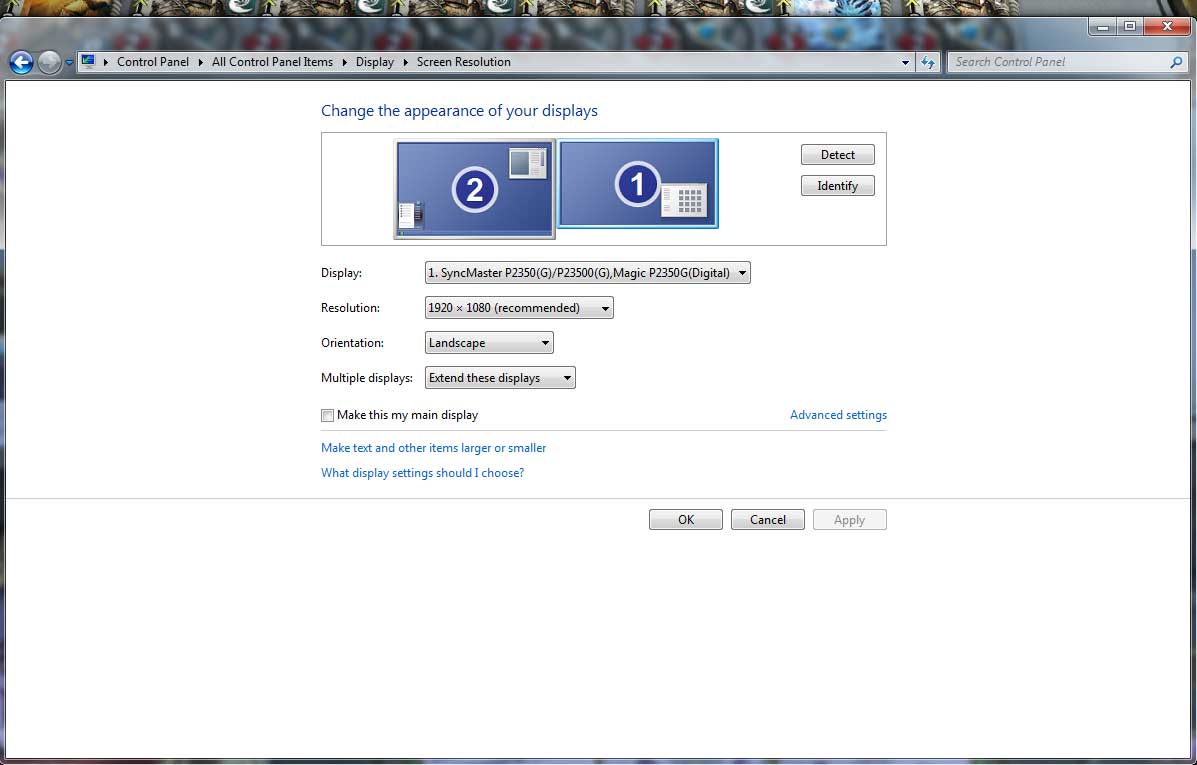This screenshot has width=1197, height=765.
Task: Expand the address bar history dropdown
Action: [906, 62]
